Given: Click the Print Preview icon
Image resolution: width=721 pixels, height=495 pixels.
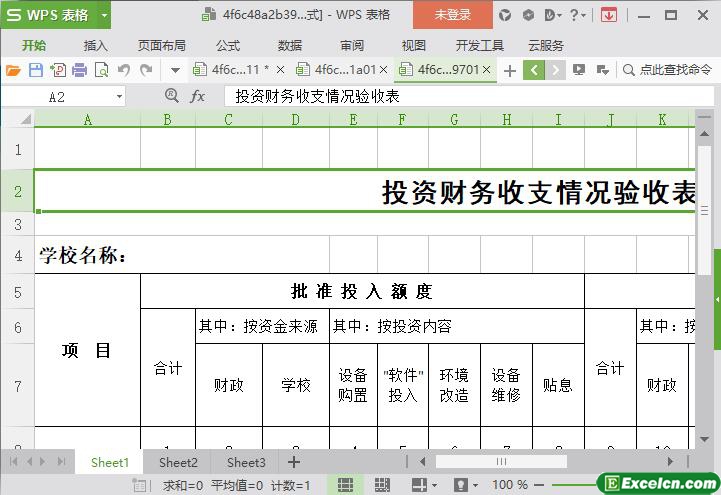Looking at the screenshot, I should click(101, 70).
